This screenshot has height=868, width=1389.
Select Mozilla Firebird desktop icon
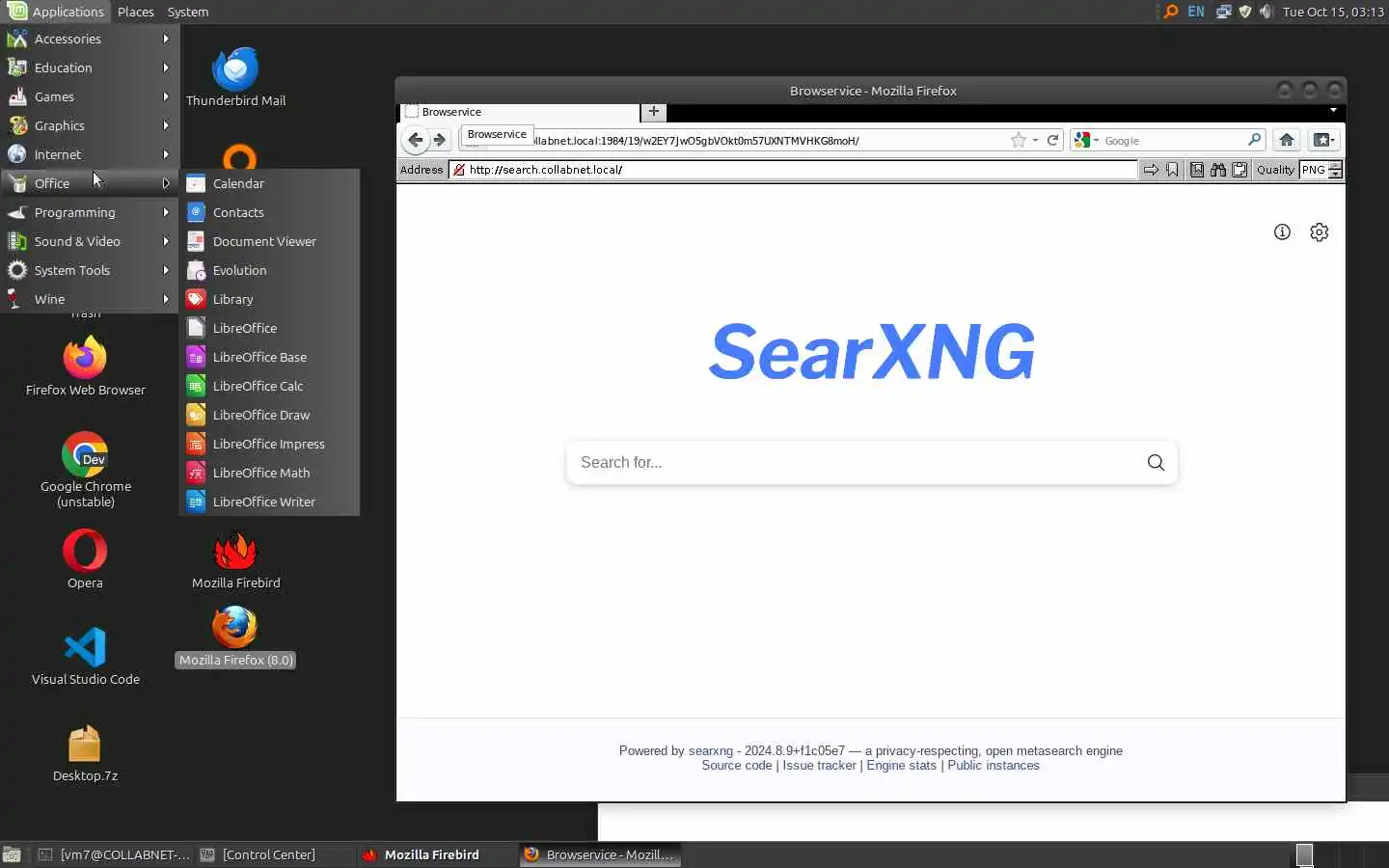coord(235,559)
